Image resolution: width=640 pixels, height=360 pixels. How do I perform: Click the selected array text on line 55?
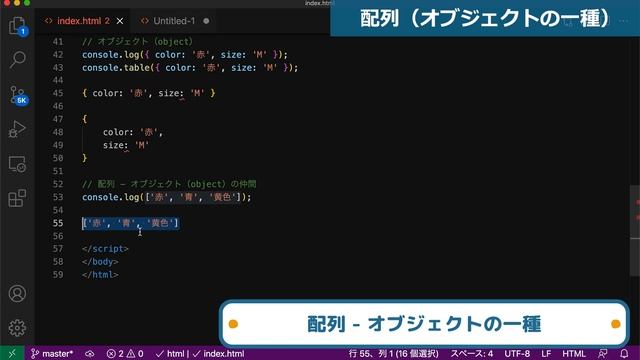click(130, 223)
